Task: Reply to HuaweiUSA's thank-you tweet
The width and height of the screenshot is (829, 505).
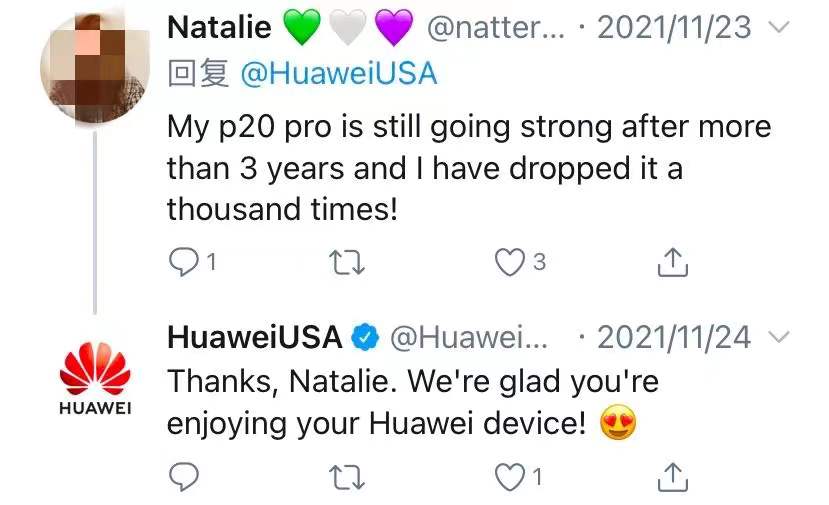Action: tap(183, 477)
